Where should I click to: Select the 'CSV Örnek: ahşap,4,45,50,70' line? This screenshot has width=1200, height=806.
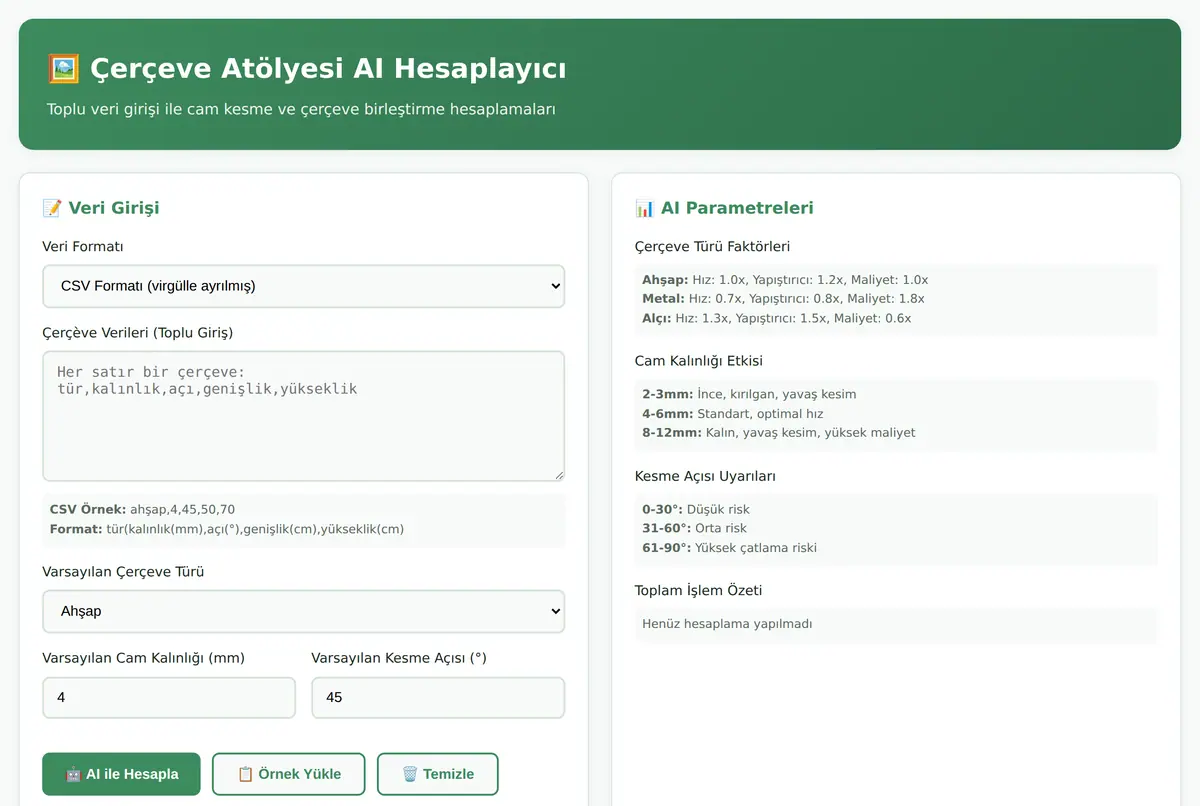pyautogui.click(x=143, y=509)
